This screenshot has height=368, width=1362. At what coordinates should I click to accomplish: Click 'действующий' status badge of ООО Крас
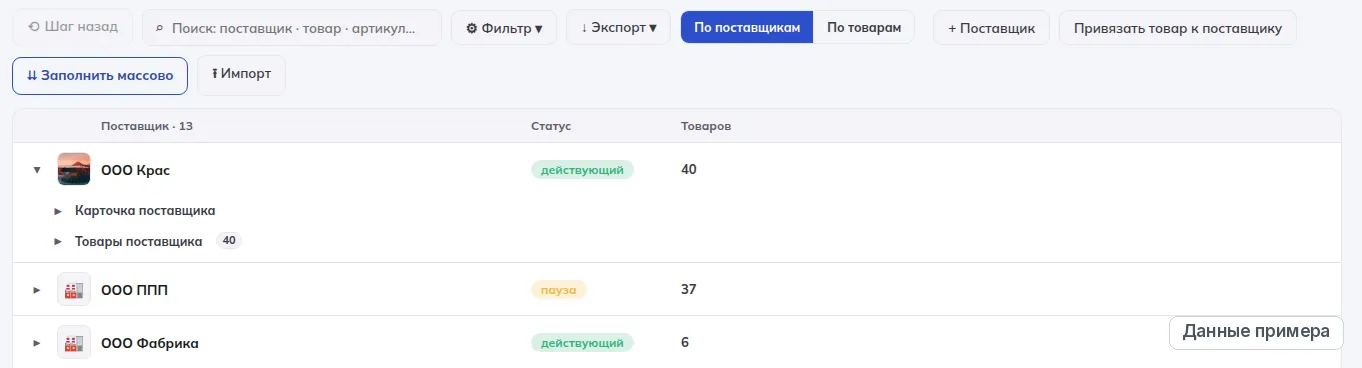click(582, 170)
